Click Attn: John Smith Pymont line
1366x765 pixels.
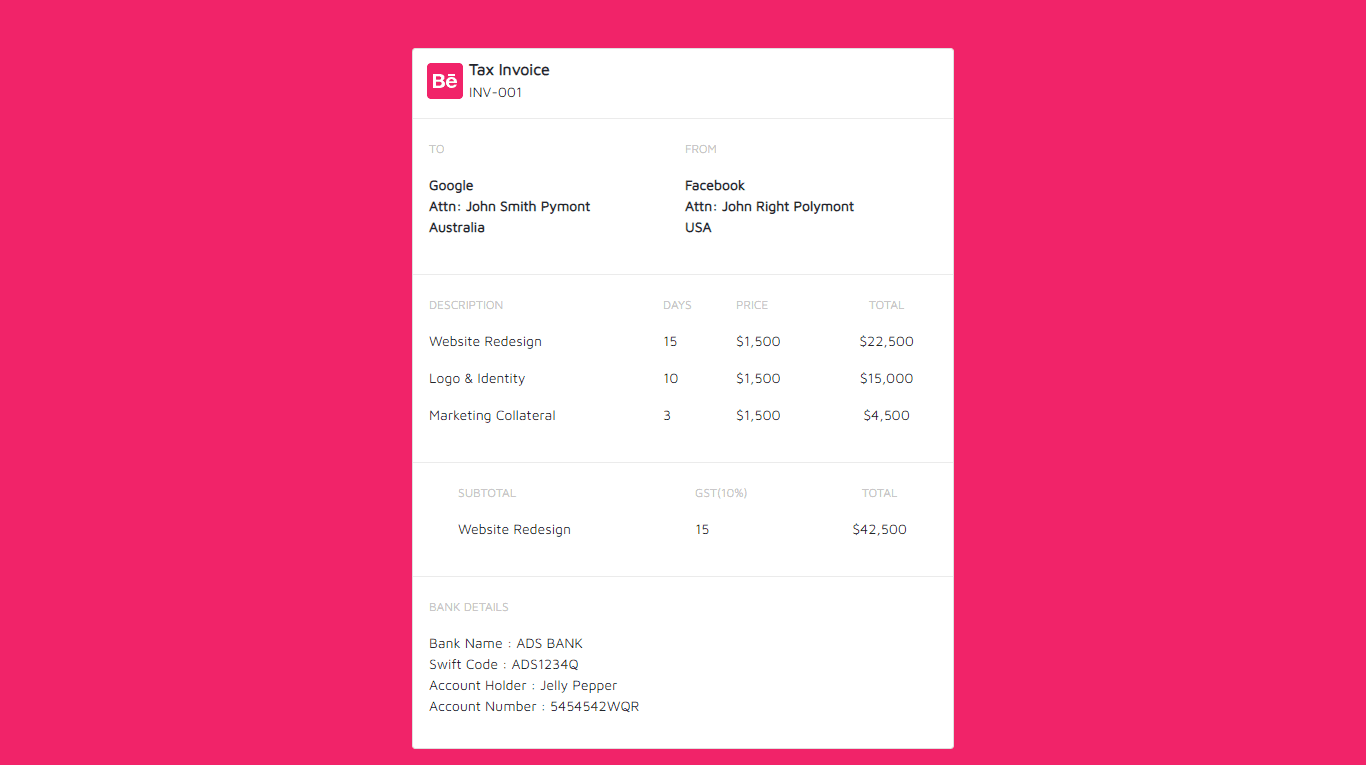[x=509, y=206]
